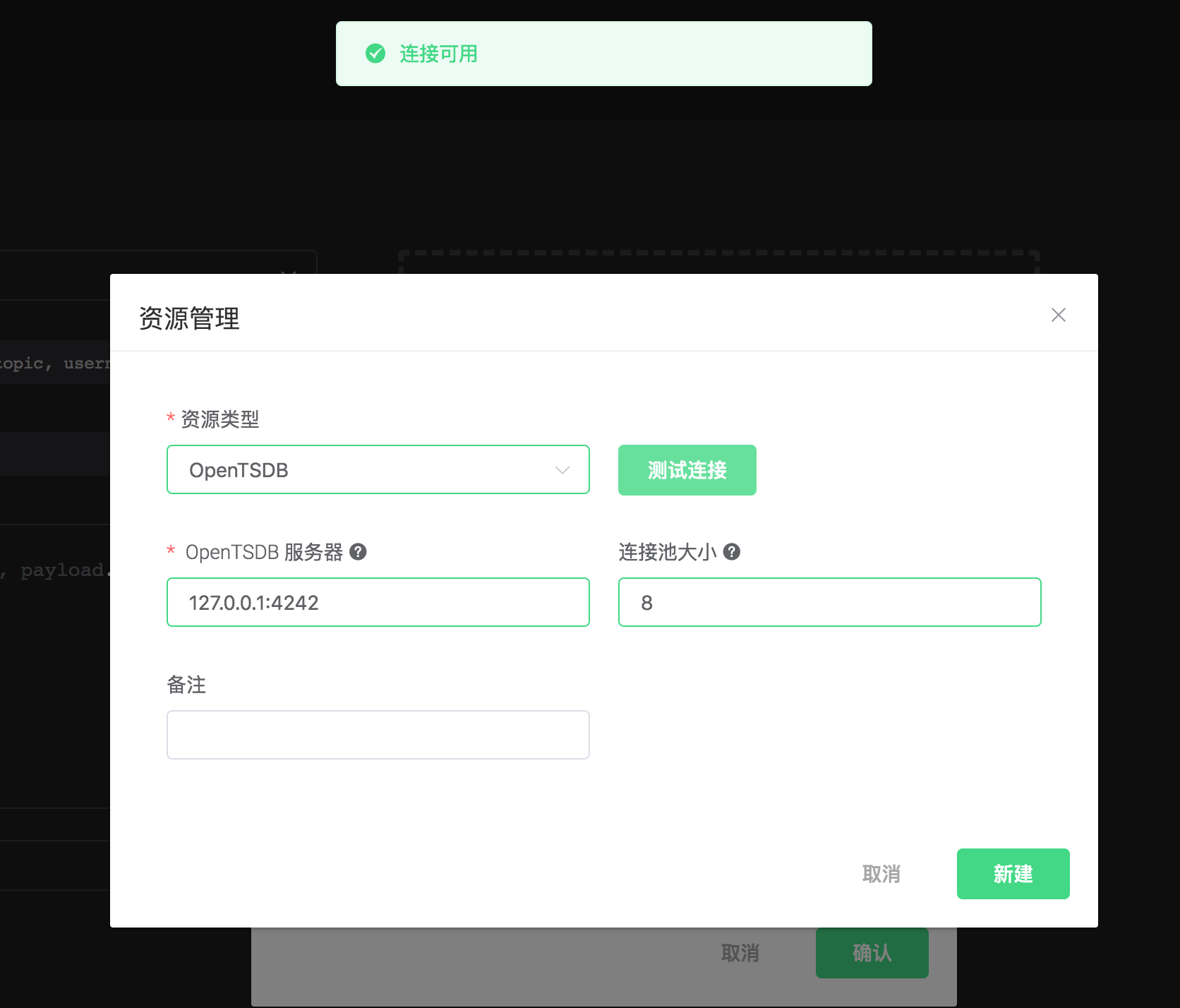This screenshot has width=1180, height=1008.
Task: Close the 资源管理 dialog with the X
Action: [x=1058, y=315]
